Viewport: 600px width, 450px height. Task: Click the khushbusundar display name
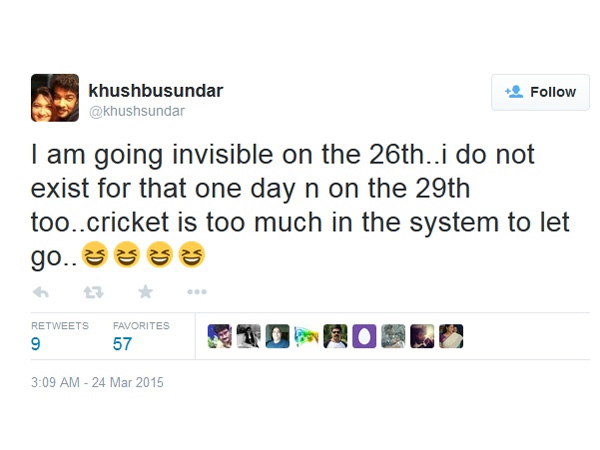click(x=156, y=91)
